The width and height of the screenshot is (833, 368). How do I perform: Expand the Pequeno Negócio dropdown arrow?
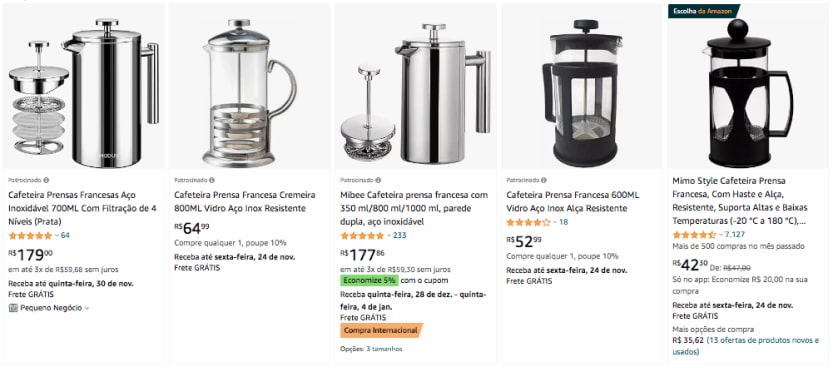point(87,308)
